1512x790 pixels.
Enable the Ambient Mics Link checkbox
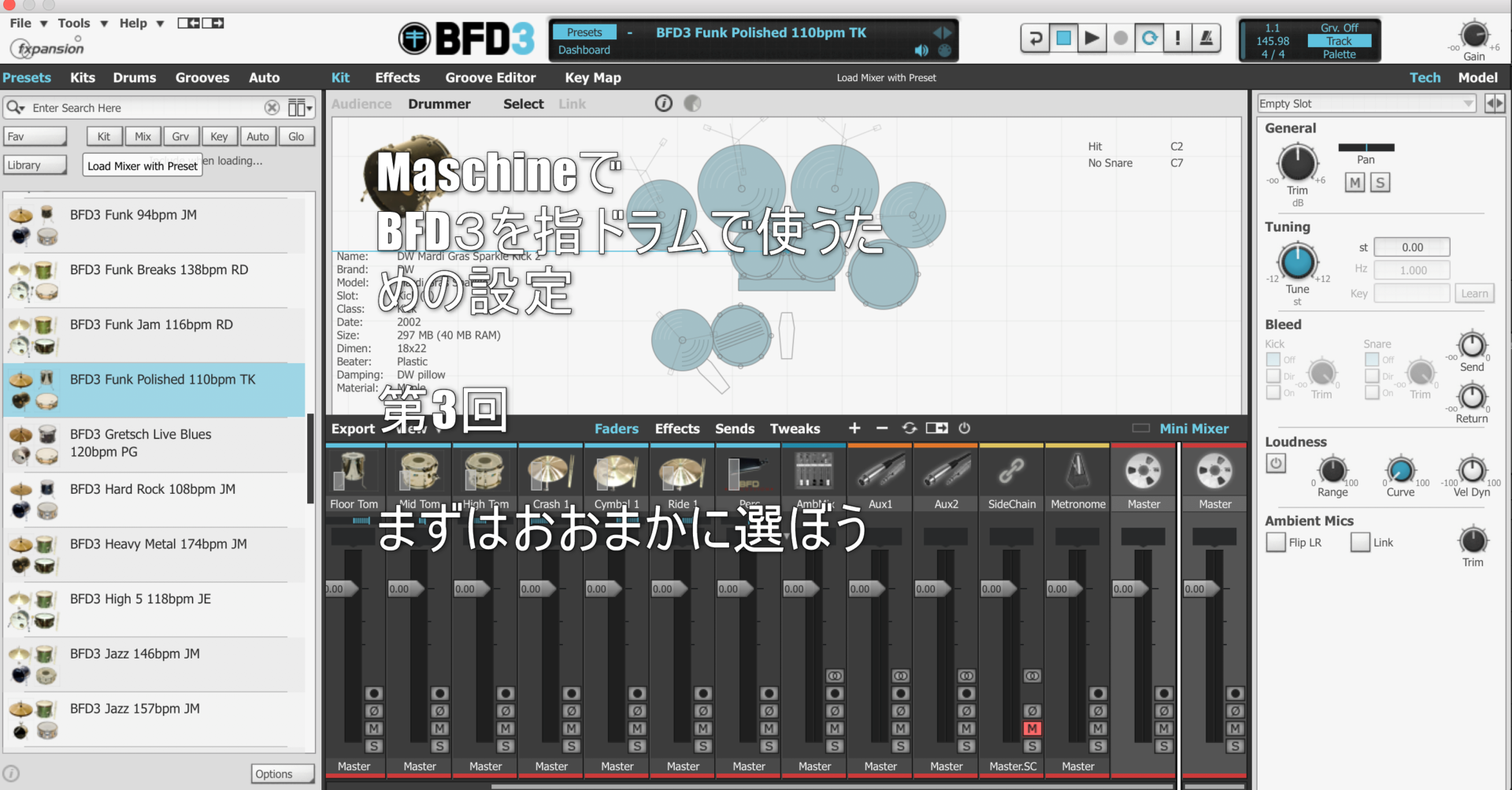tap(1360, 542)
